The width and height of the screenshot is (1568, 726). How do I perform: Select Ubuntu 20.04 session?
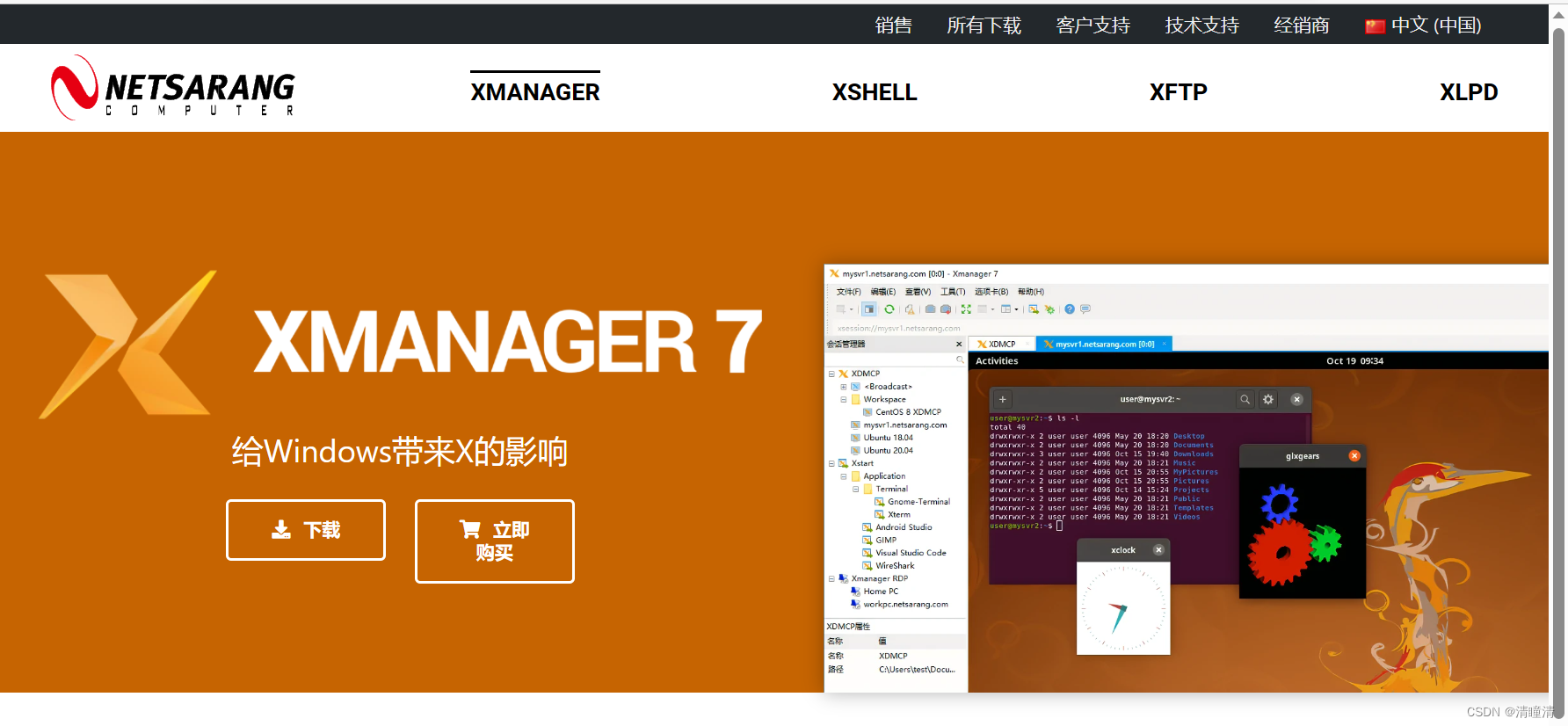point(882,451)
